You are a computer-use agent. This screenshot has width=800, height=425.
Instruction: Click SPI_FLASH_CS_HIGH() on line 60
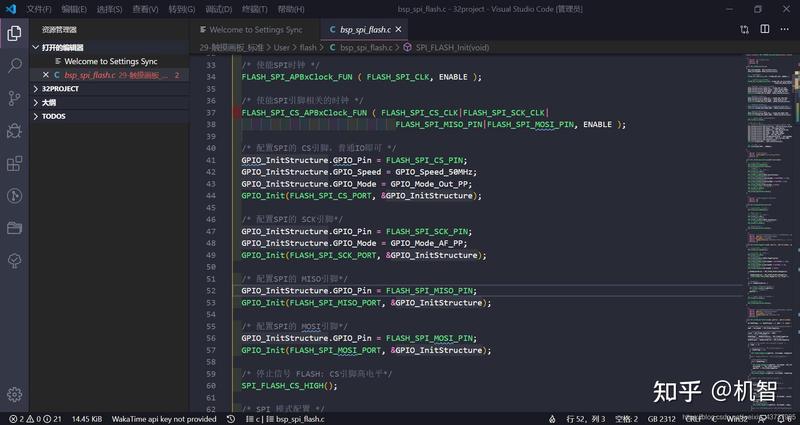[x=289, y=386]
